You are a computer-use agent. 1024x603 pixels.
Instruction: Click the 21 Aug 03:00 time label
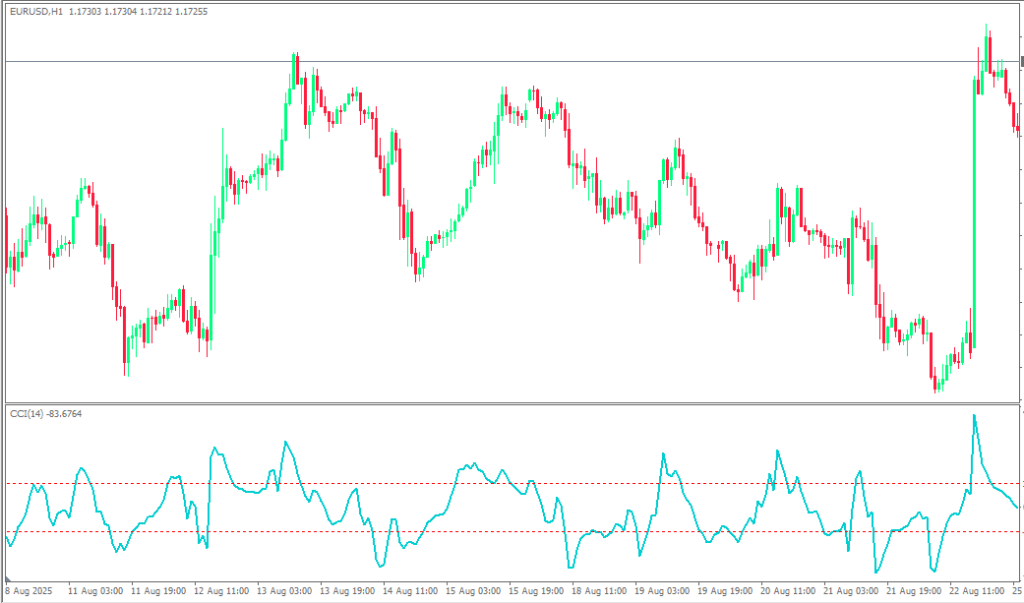[x=851, y=591]
